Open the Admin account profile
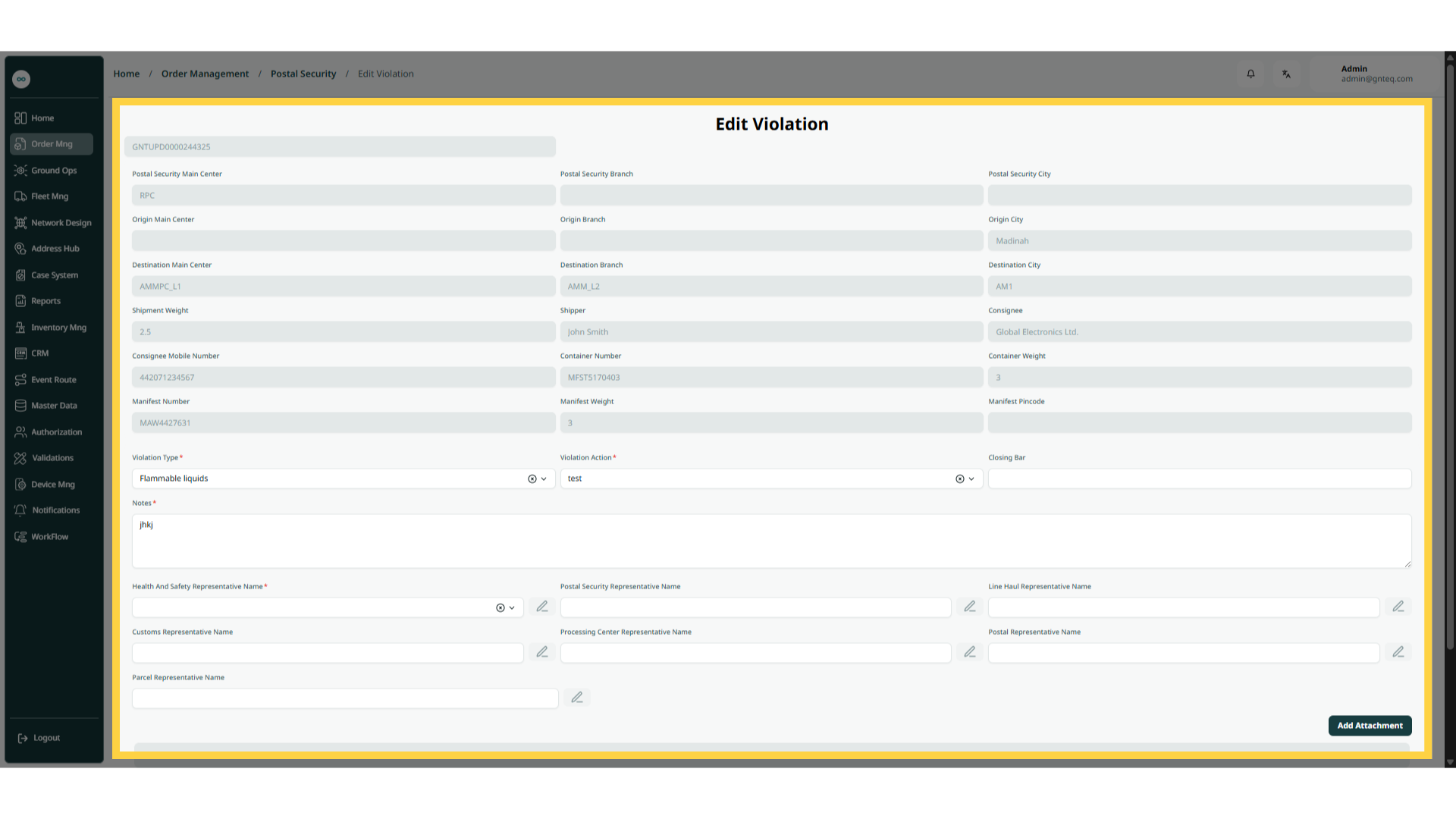The height and width of the screenshot is (819, 1456). coord(1376,74)
